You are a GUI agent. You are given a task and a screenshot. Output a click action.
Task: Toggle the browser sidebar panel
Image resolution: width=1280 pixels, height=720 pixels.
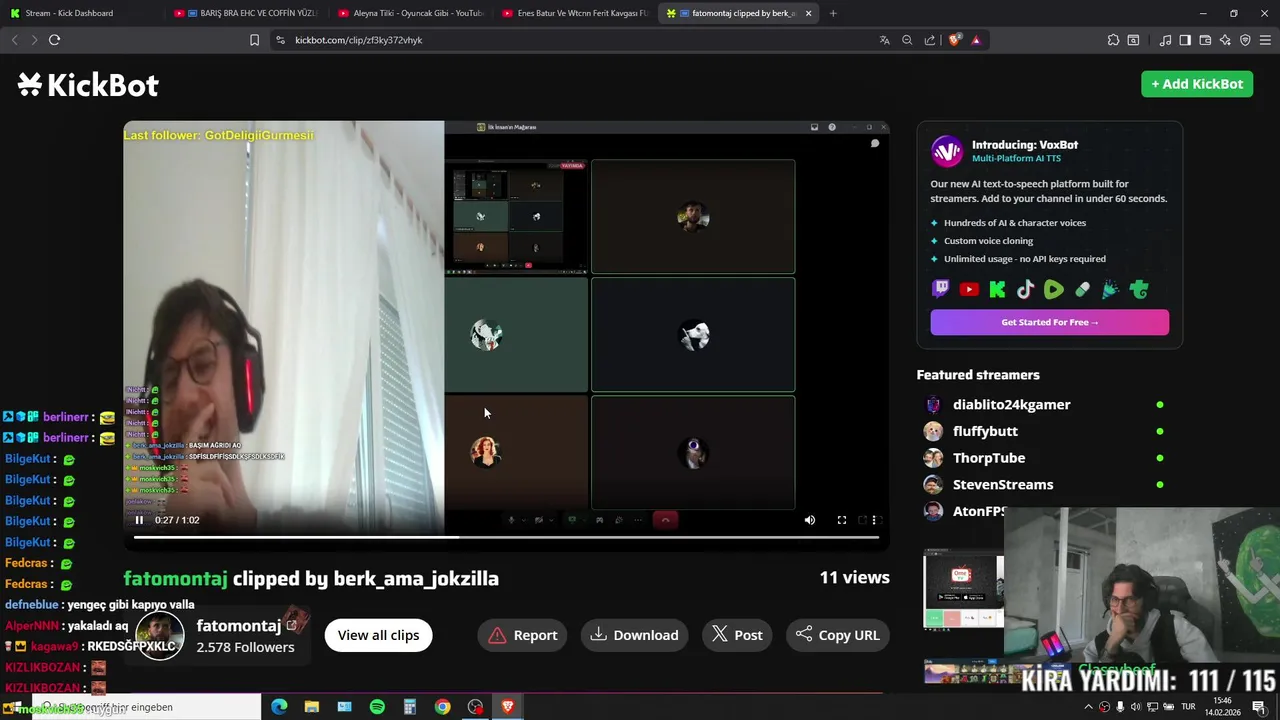(1185, 40)
